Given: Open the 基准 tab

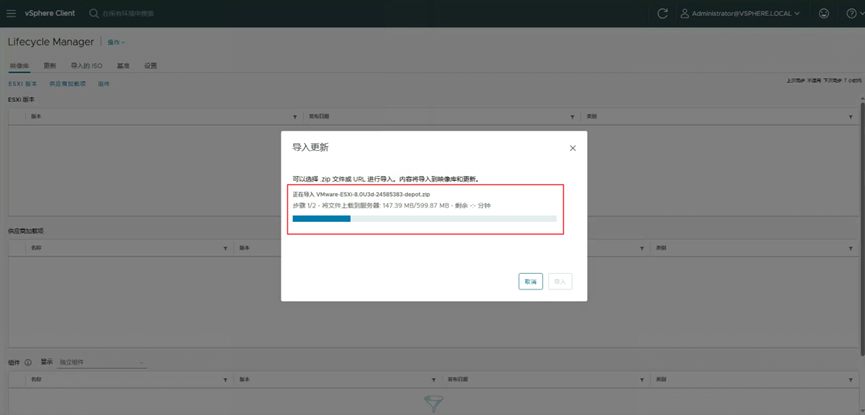Looking at the screenshot, I should tap(123, 66).
